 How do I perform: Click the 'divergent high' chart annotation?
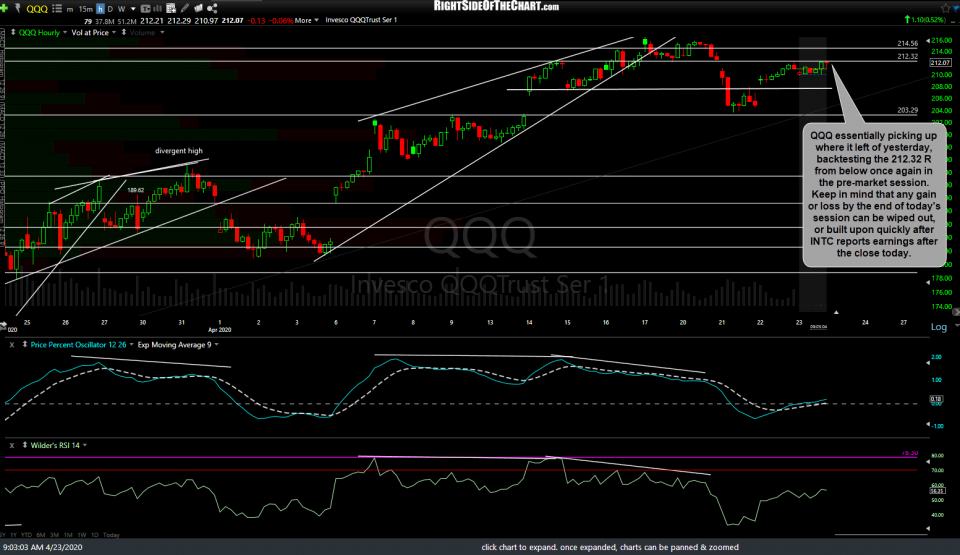pos(179,151)
